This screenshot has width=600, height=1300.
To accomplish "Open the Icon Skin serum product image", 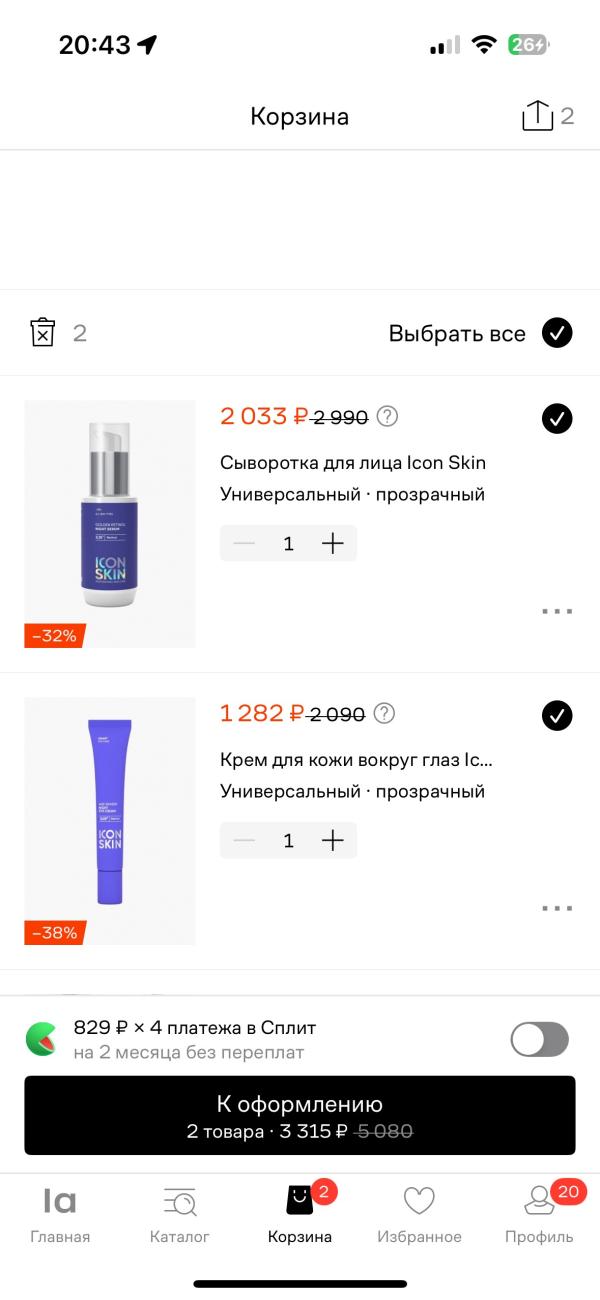I will (x=110, y=524).
